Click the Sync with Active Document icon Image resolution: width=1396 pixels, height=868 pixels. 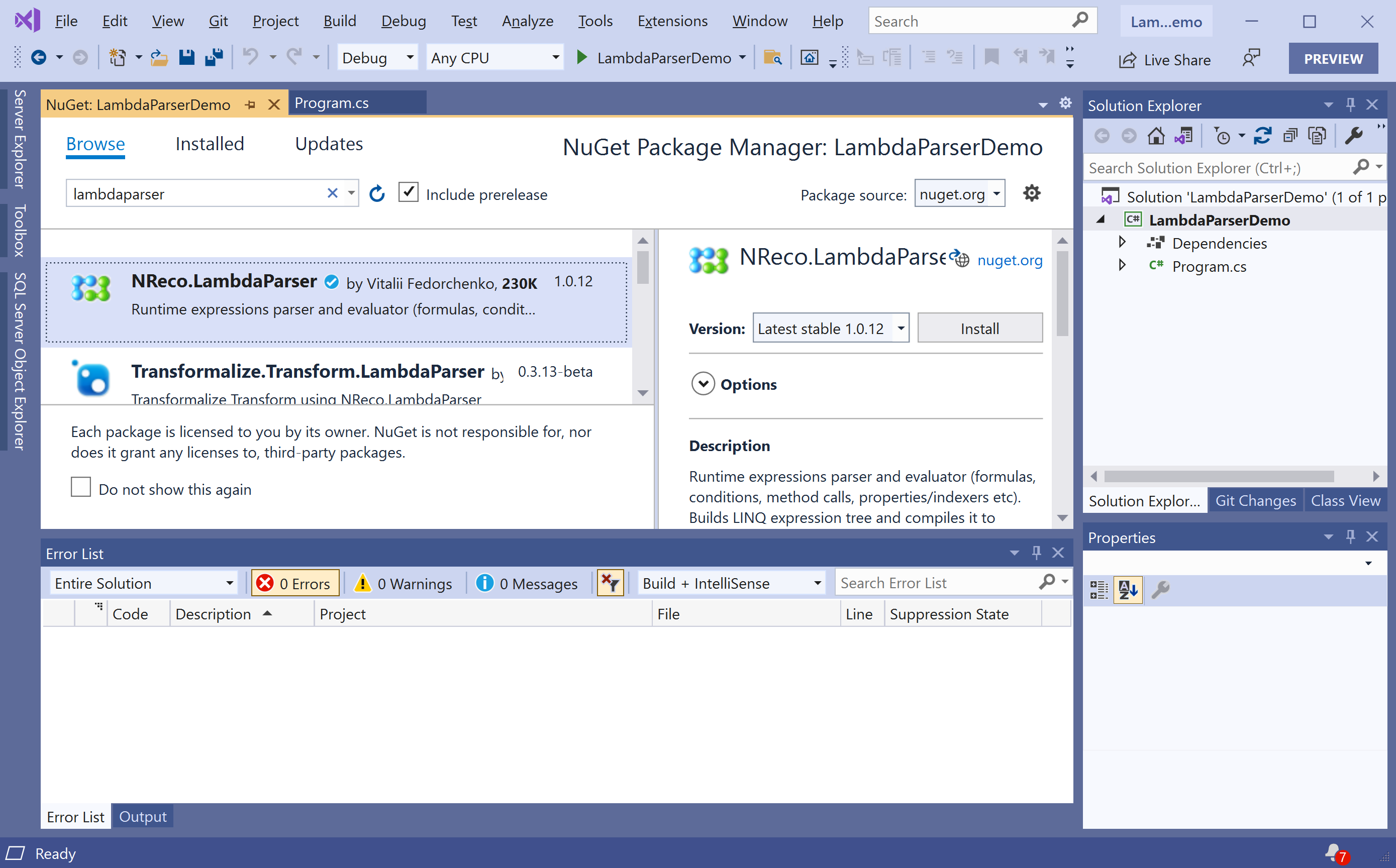coord(1262,136)
